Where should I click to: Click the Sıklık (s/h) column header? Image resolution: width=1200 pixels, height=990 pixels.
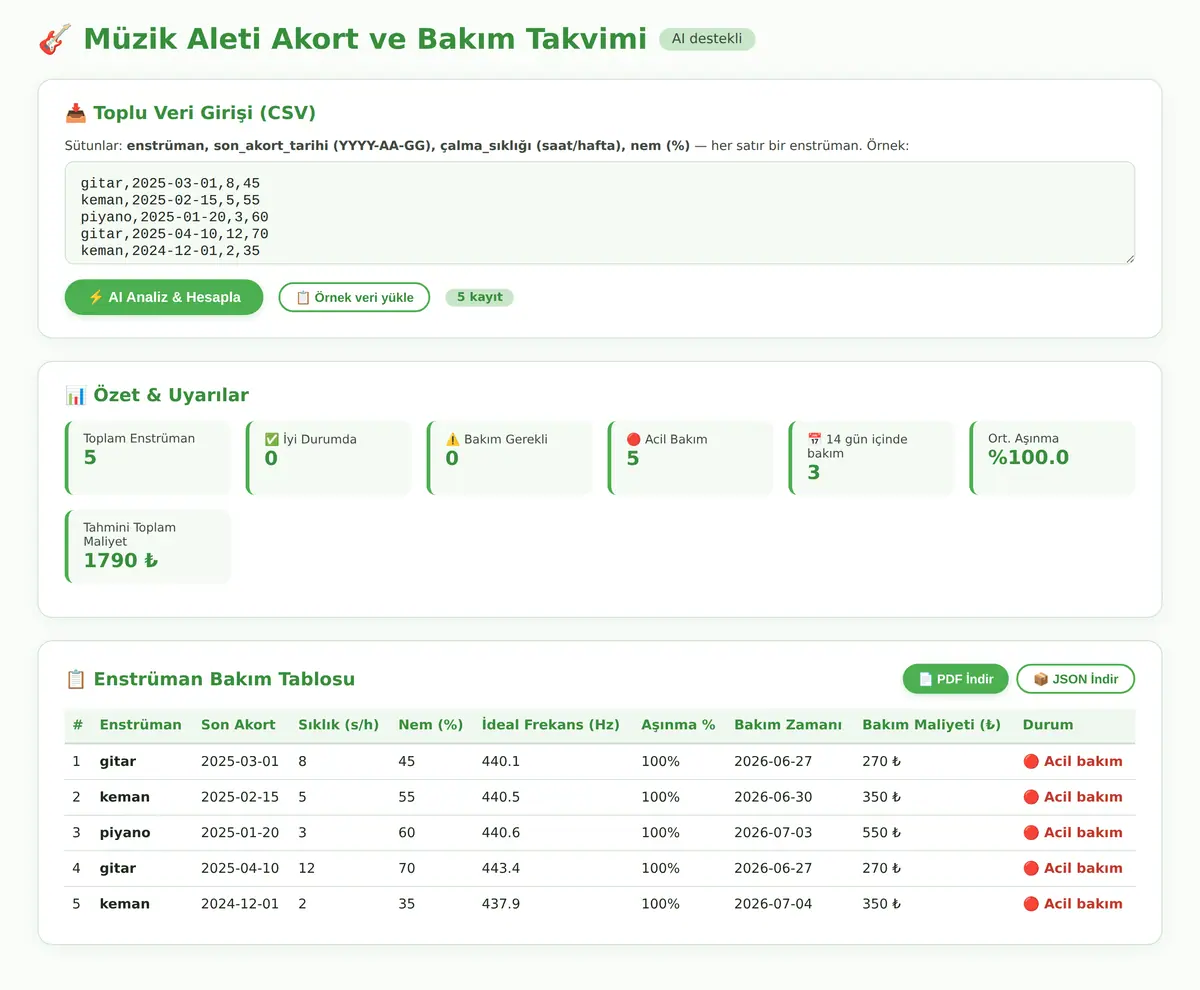pos(338,725)
